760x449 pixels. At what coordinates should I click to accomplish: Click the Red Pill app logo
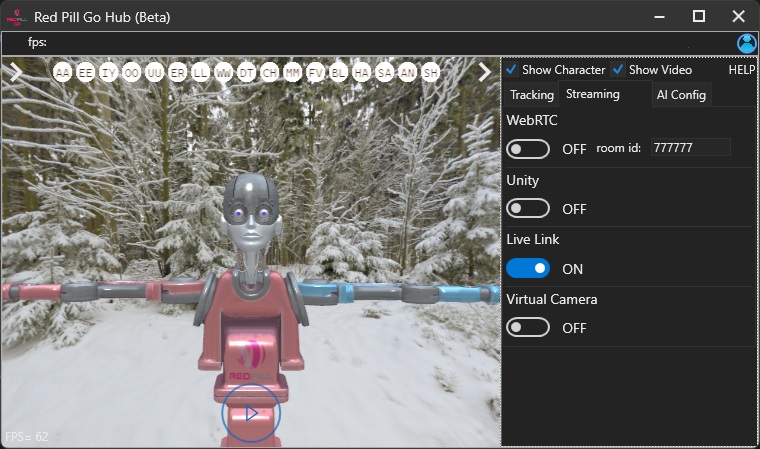coord(16,16)
